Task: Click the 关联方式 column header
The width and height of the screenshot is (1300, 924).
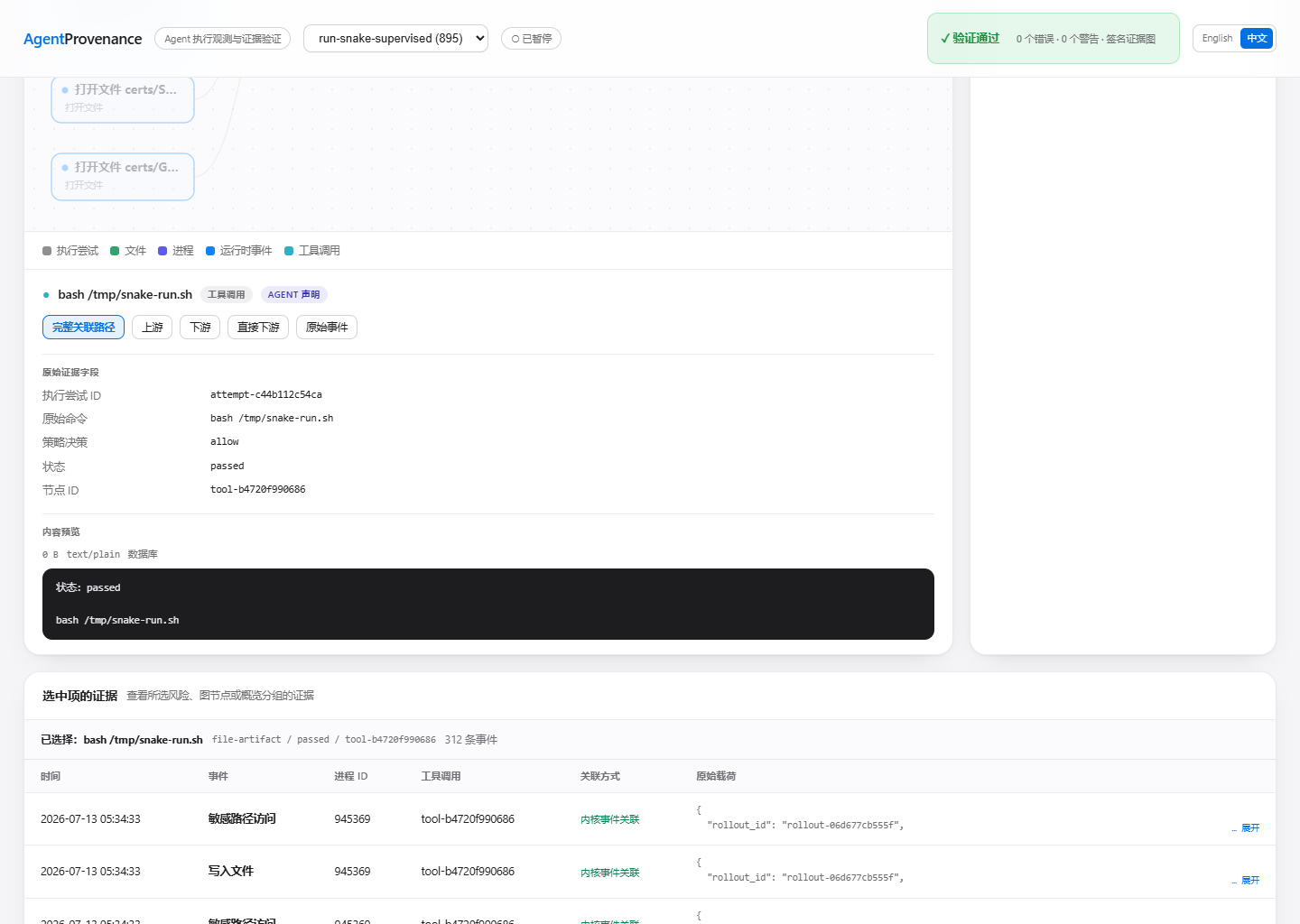Action: coord(600,776)
